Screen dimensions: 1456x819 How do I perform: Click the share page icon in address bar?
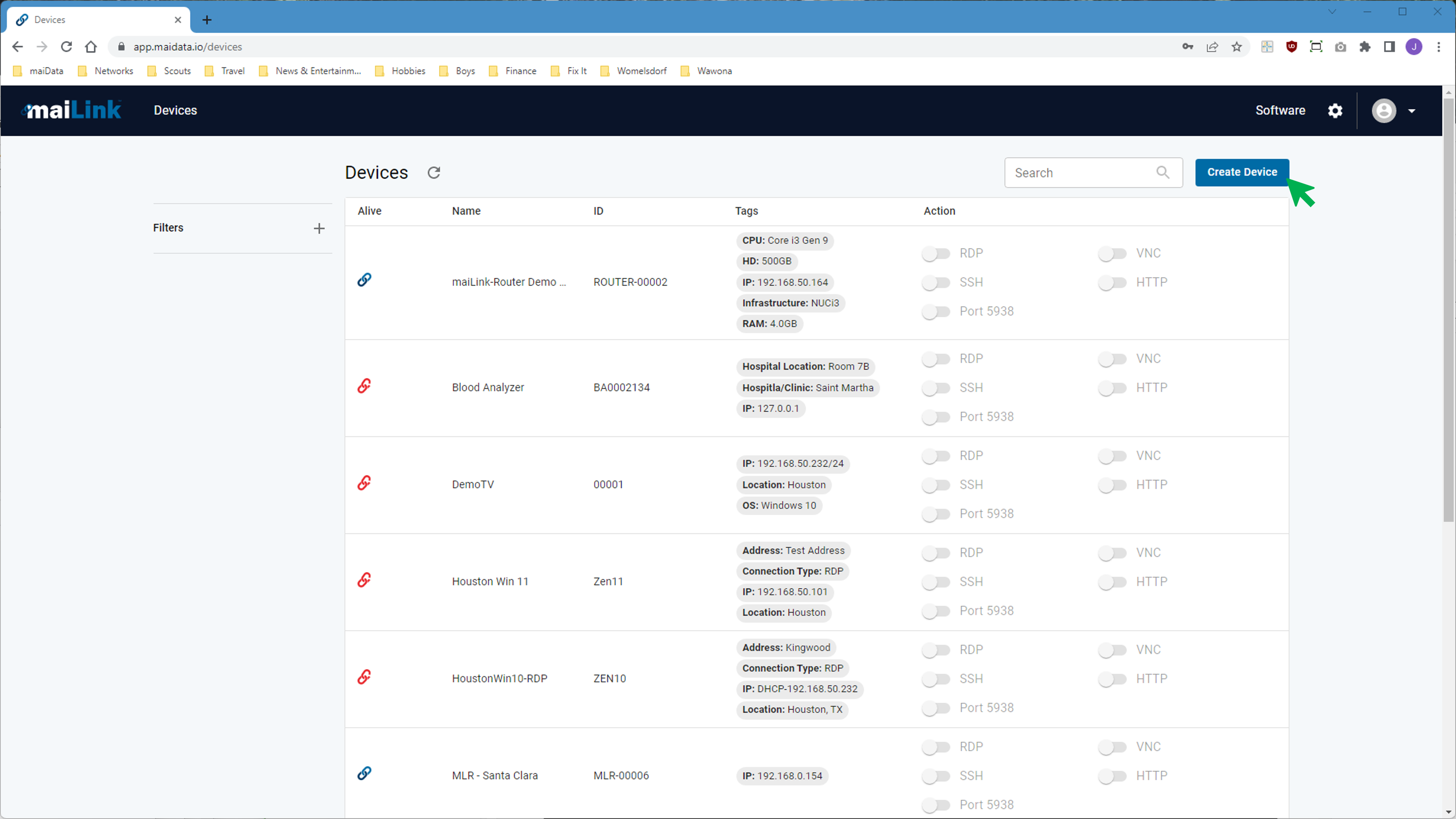[1212, 47]
